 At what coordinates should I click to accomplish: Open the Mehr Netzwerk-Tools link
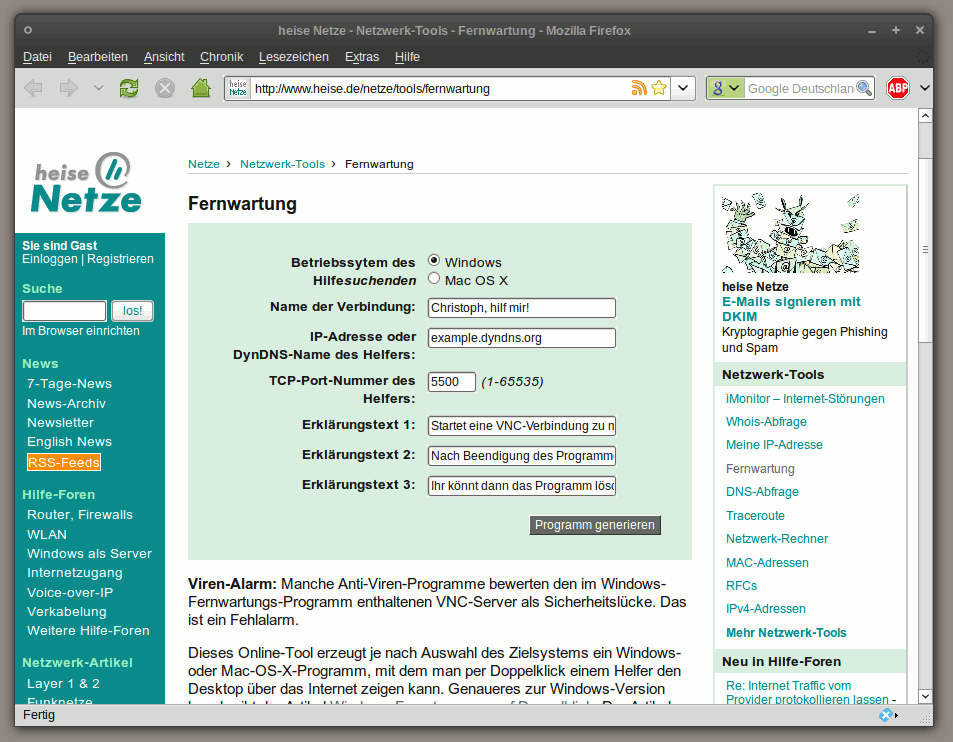786,633
